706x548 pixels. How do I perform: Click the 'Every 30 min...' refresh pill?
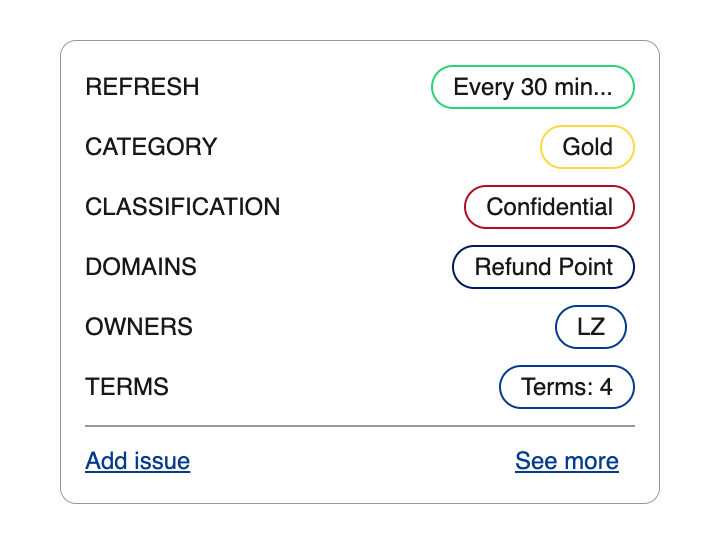(532, 87)
